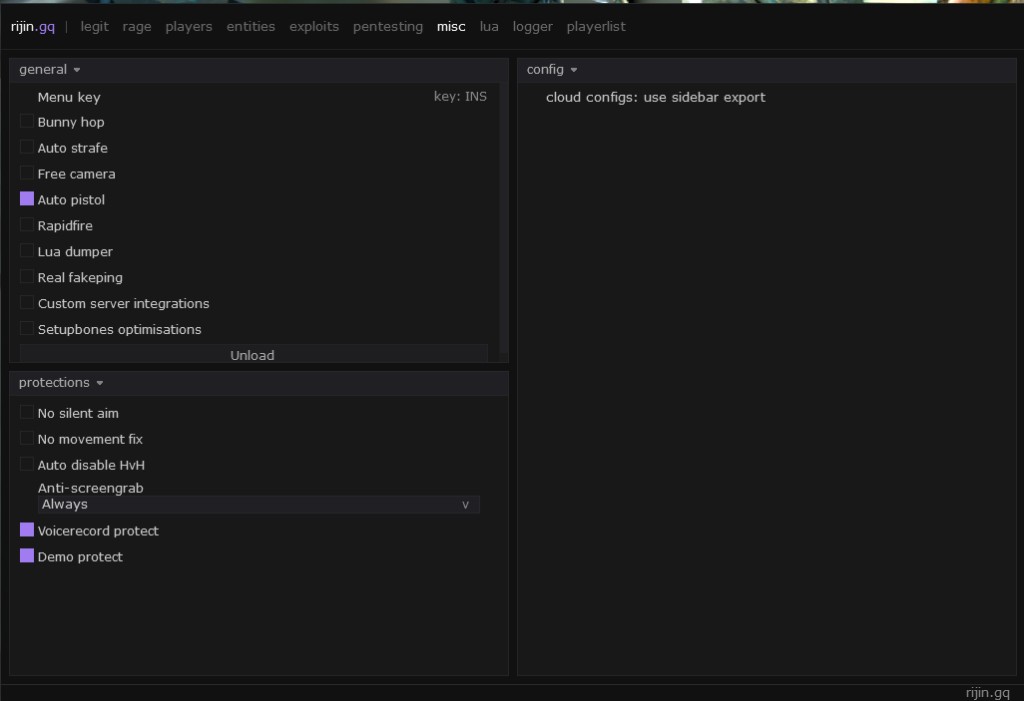Turn off Voicerecord protect
The image size is (1024, 701).
27,530
